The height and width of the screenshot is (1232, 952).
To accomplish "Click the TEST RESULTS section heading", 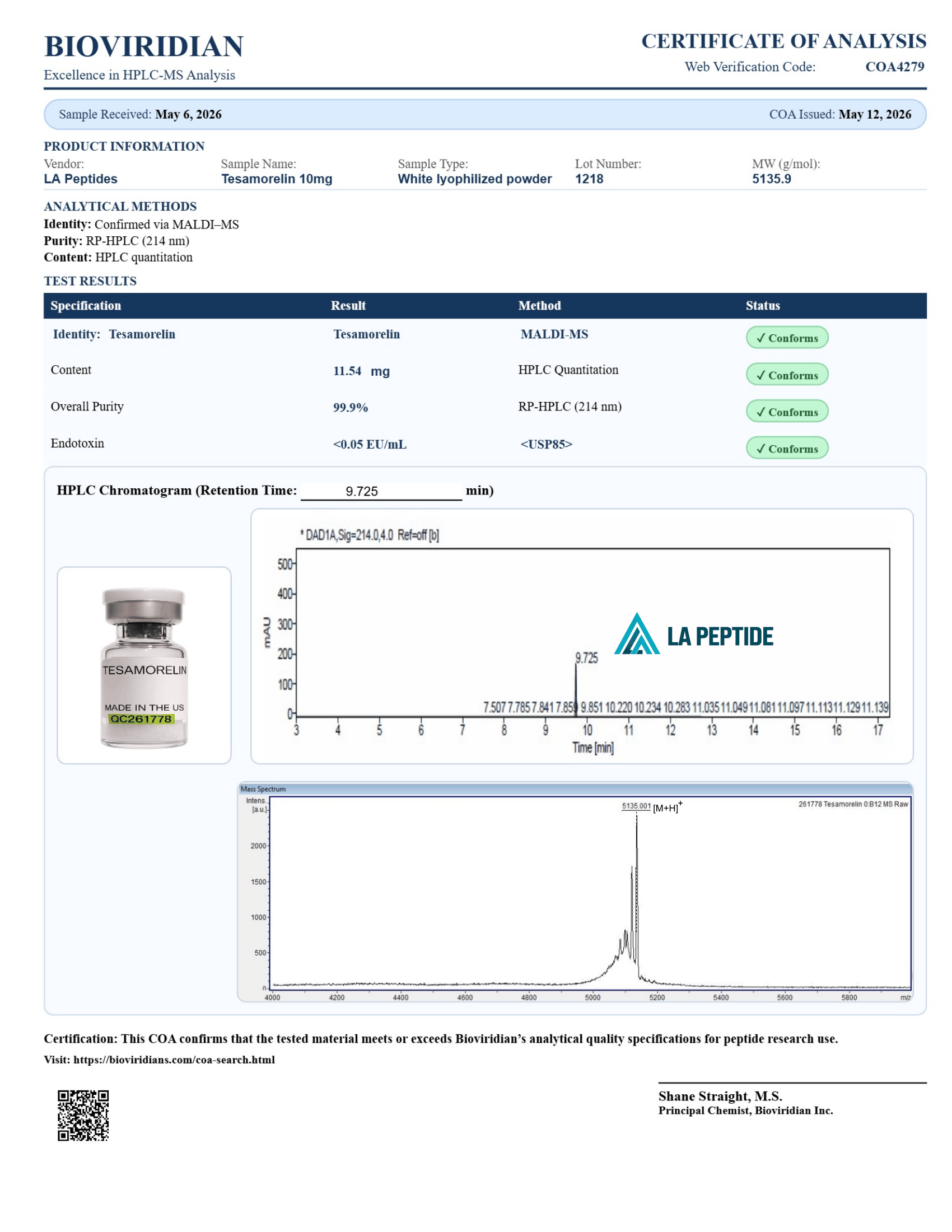I will pos(90,281).
